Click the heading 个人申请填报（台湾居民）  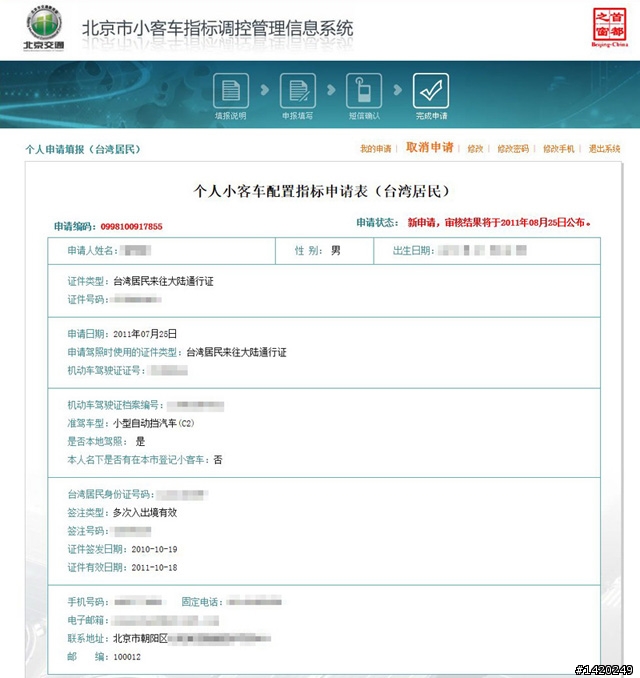83,150
